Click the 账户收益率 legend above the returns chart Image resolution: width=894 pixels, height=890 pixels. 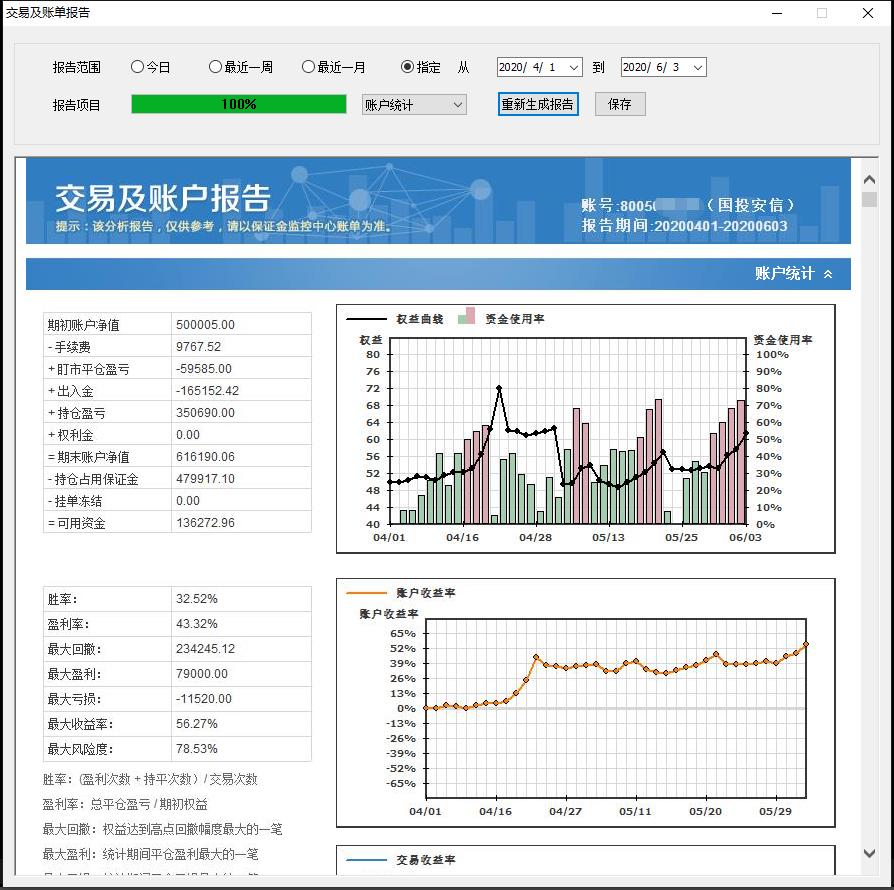427,590
